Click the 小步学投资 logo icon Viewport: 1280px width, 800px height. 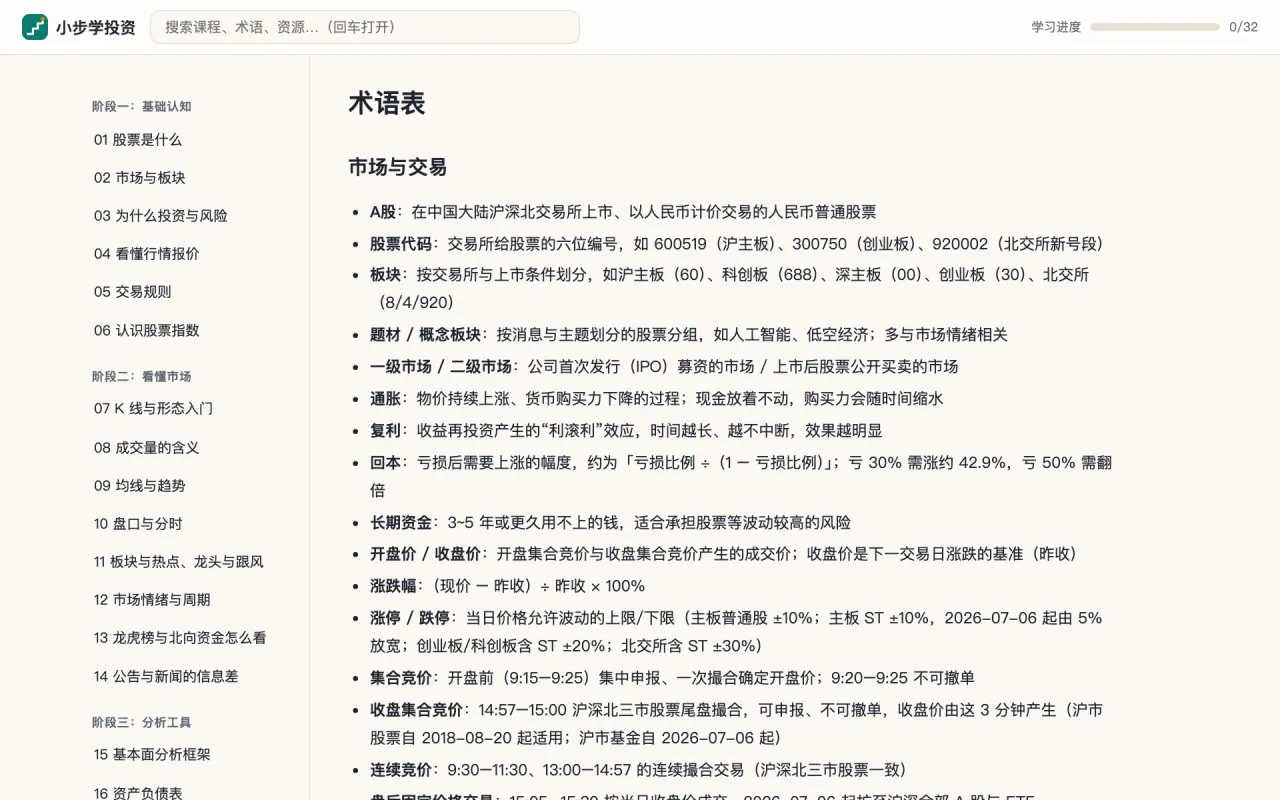point(35,27)
